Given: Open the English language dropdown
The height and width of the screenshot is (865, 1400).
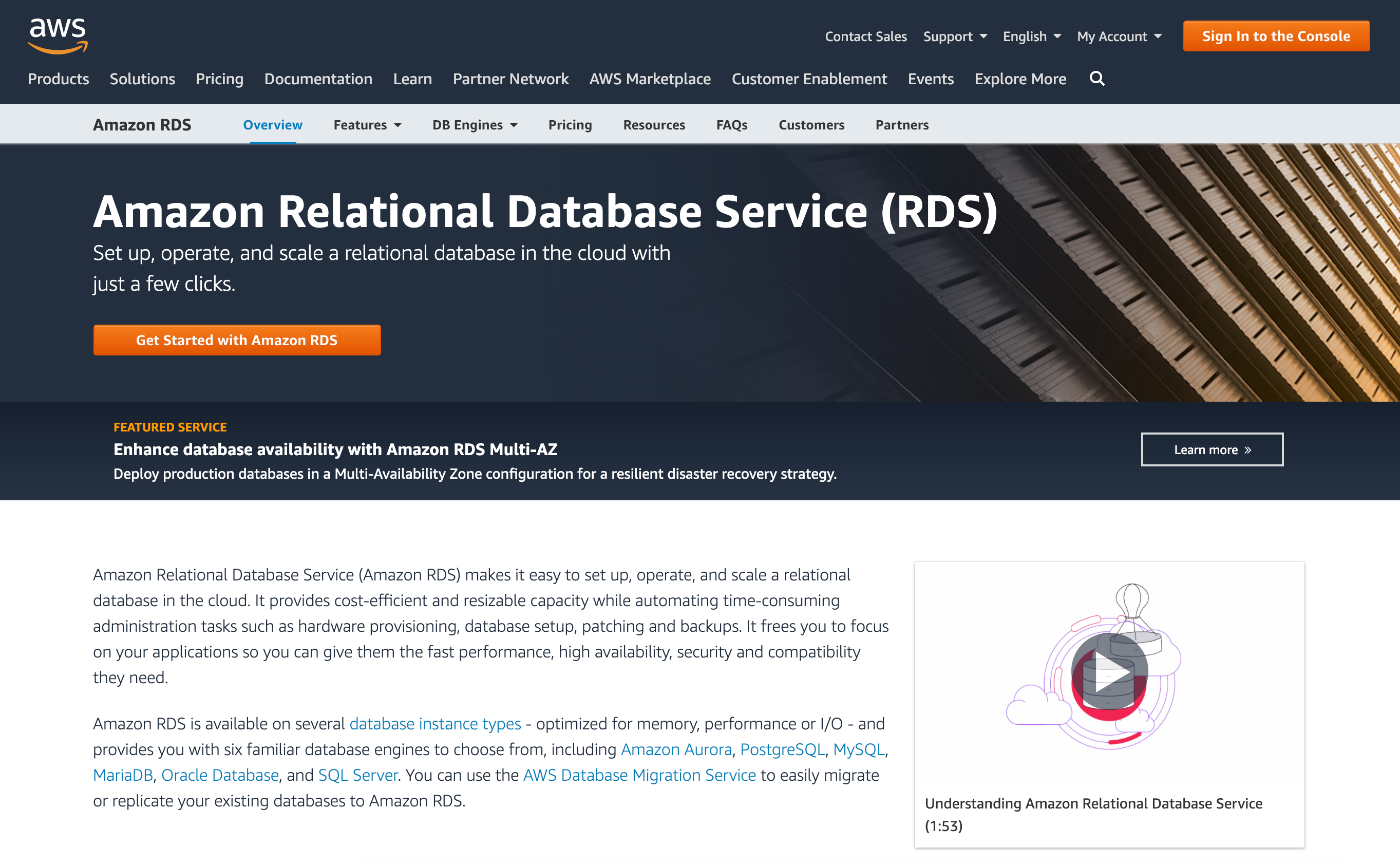Looking at the screenshot, I should 1031,36.
